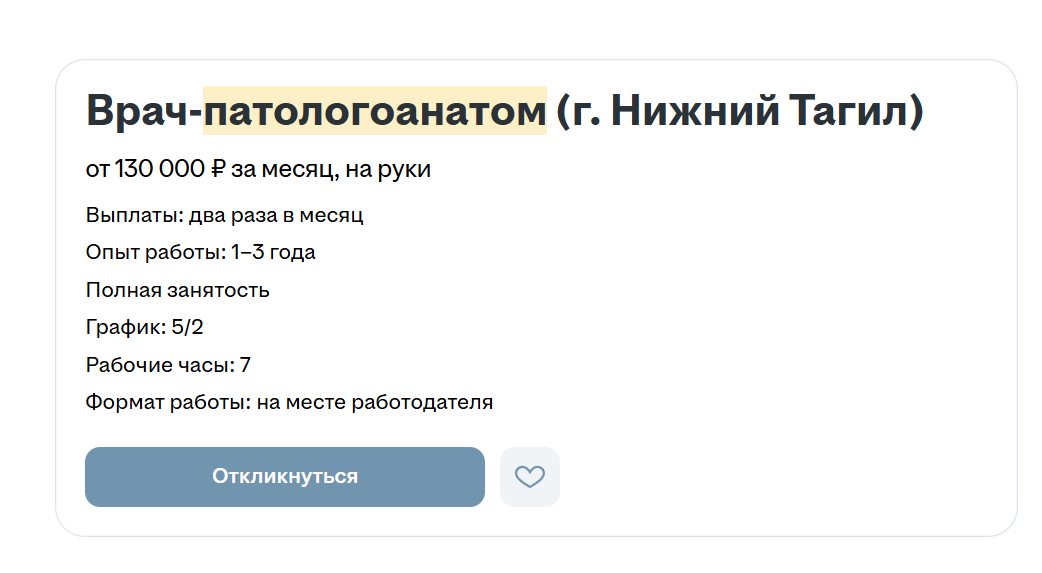Select the 5/2 schedule value
Image resolution: width=1042 pixels, height=573 pixels.
[187, 327]
